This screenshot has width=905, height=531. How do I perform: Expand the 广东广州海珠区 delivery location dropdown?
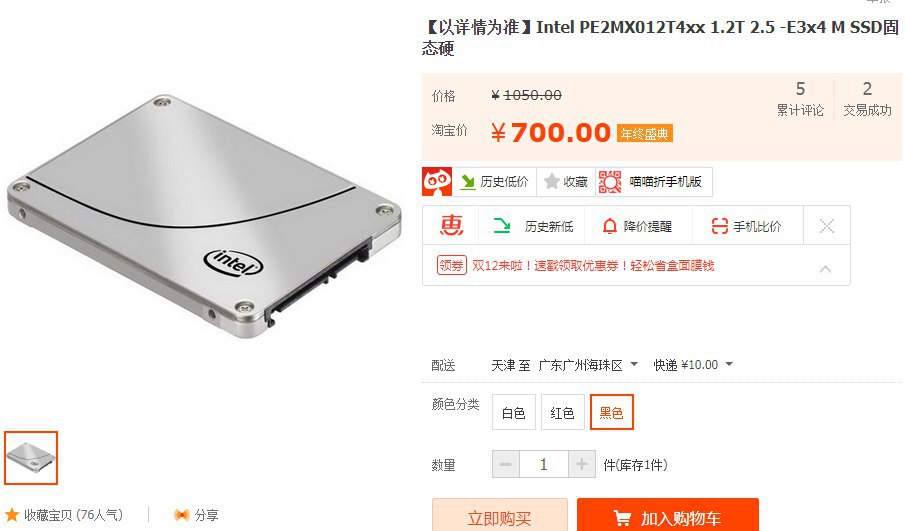588,365
